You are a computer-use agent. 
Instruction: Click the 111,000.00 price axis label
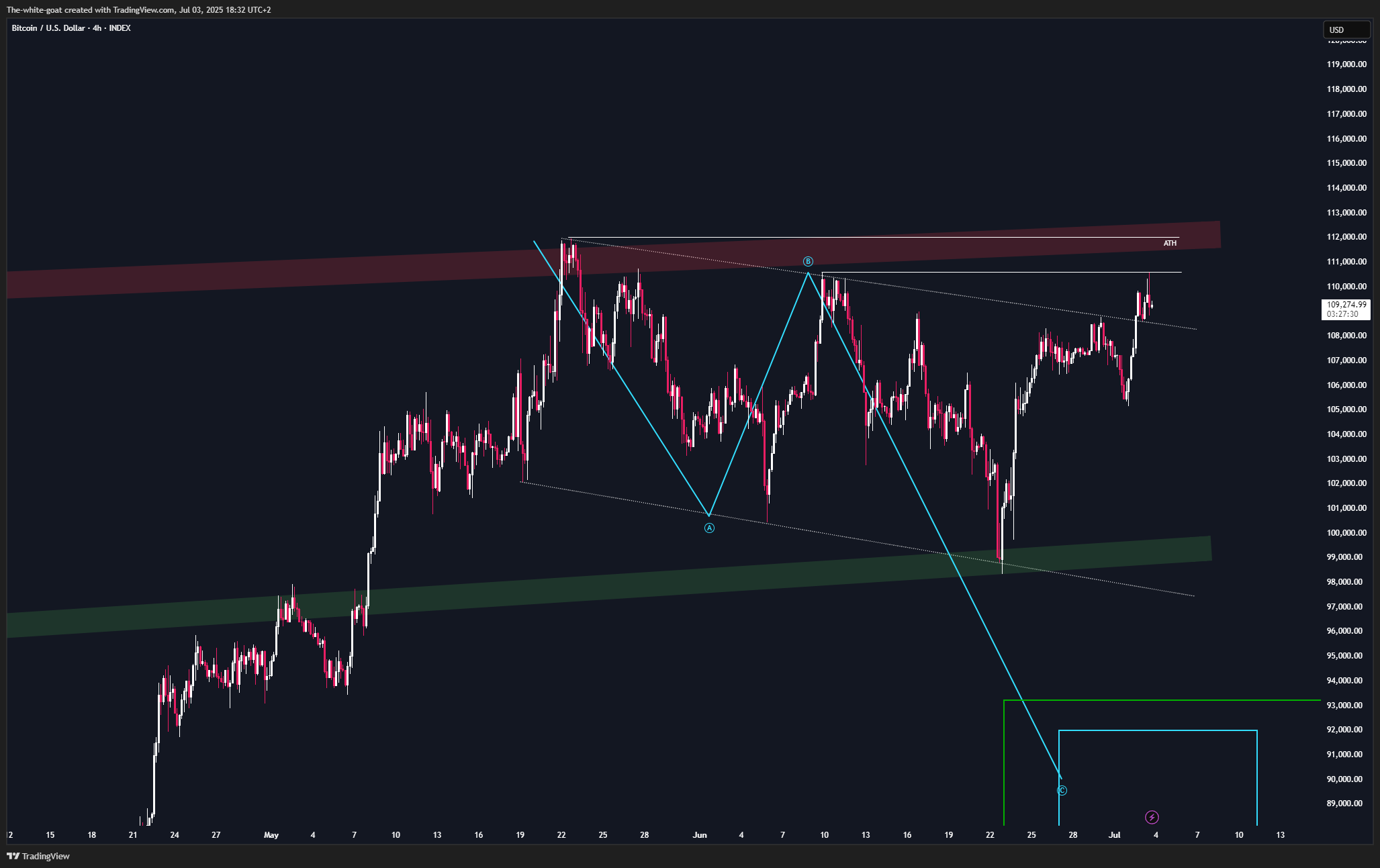click(x=1346, y=262)
